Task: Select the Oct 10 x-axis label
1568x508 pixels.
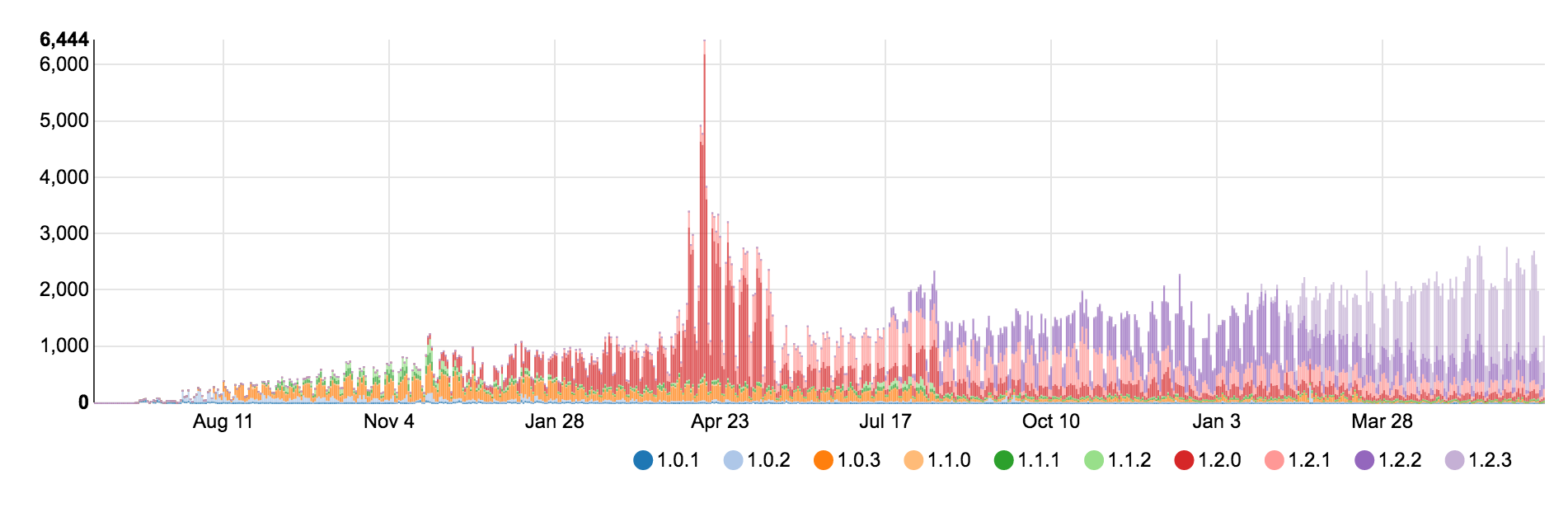Action: [x=1050, y=421]
